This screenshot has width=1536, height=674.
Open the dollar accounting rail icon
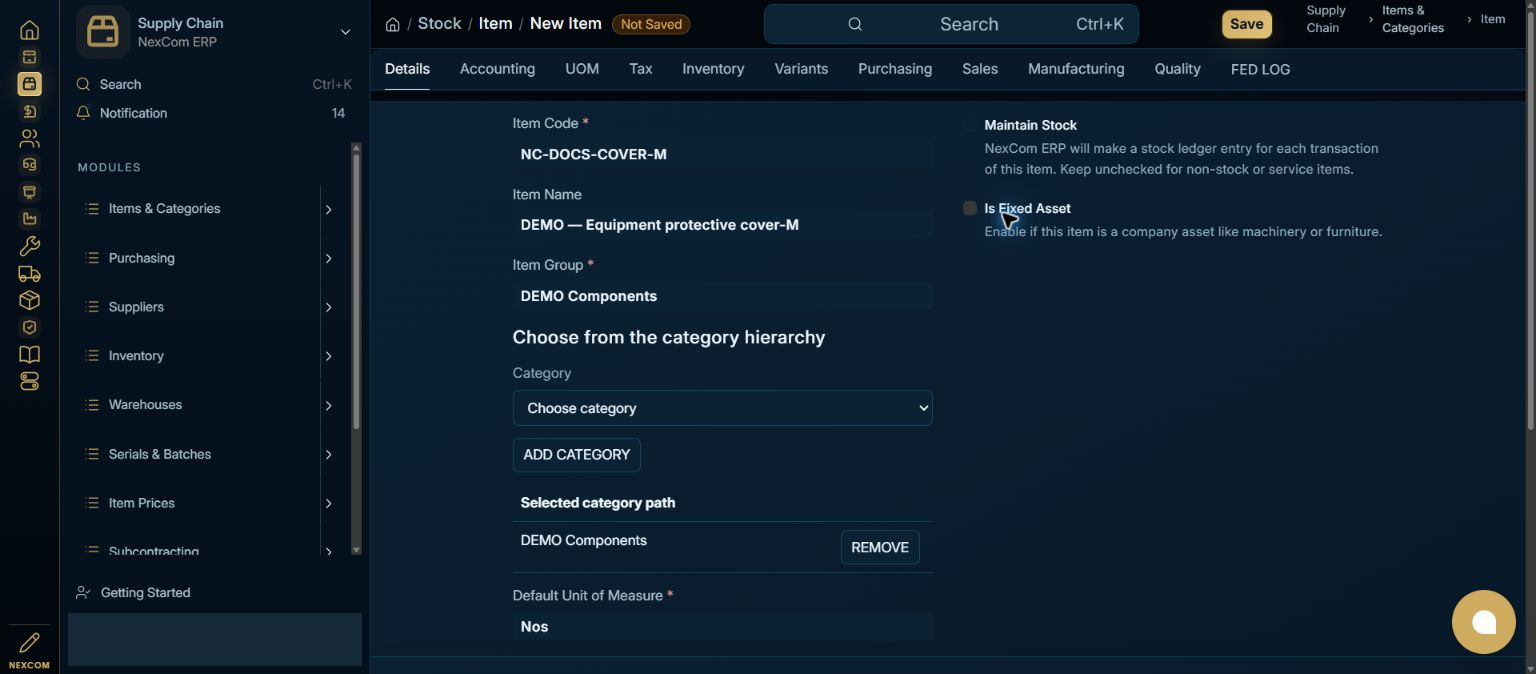pos(29,111)
